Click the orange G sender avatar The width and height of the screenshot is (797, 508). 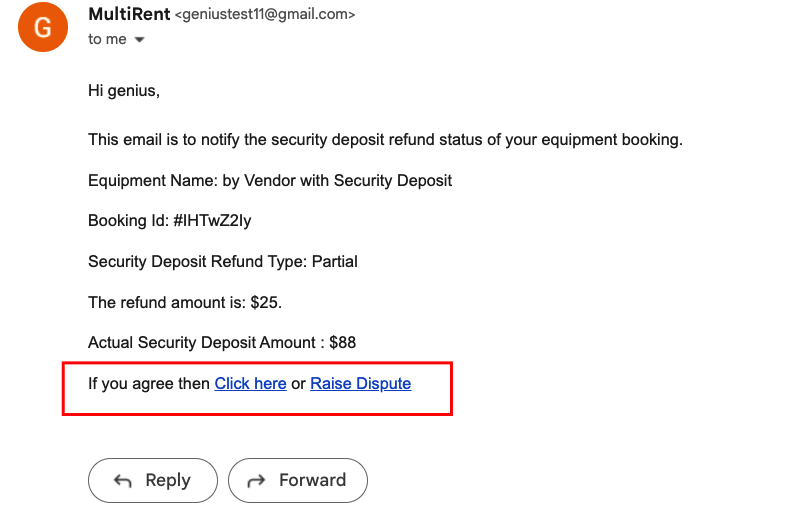click(x=43, y=27)
